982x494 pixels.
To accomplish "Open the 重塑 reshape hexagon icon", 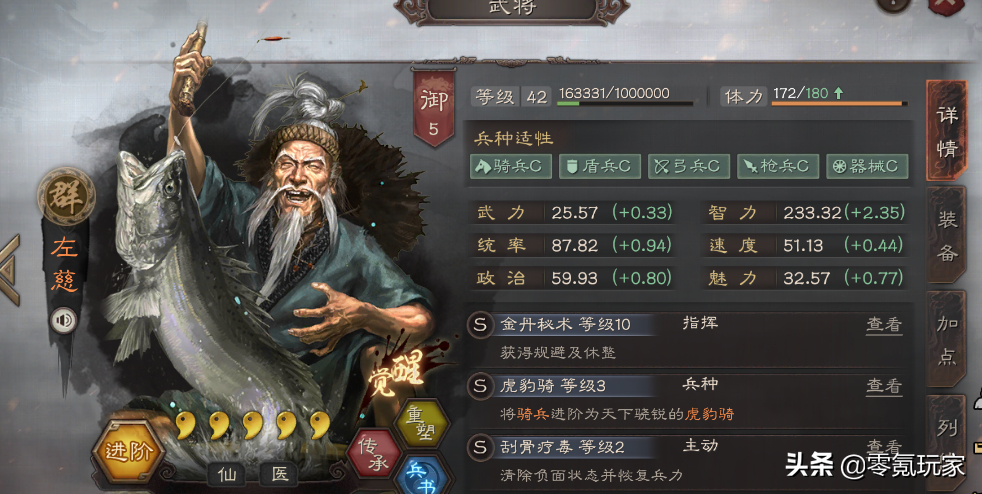I will (x=423, y=423).
